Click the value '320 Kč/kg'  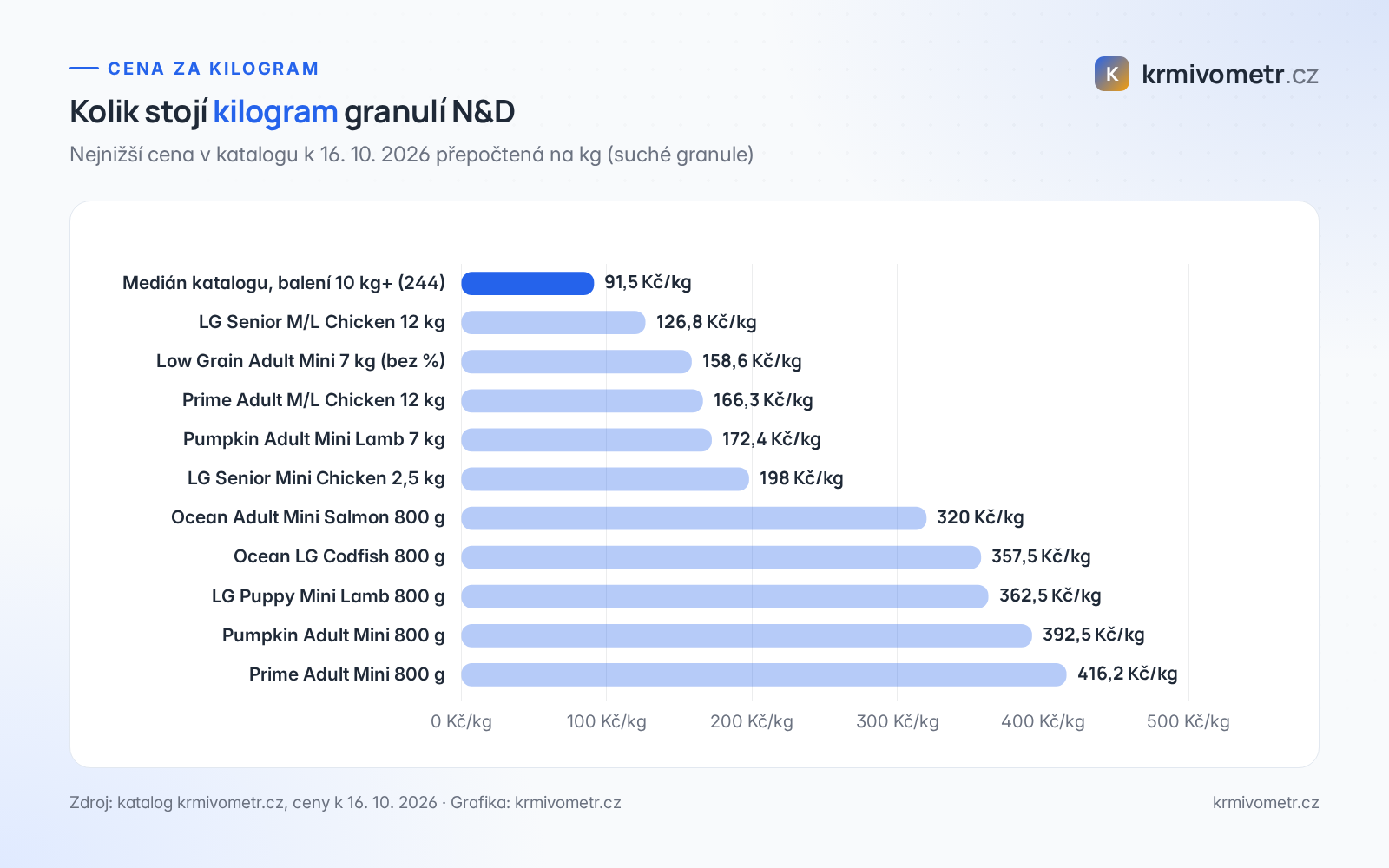pos(980,517)
